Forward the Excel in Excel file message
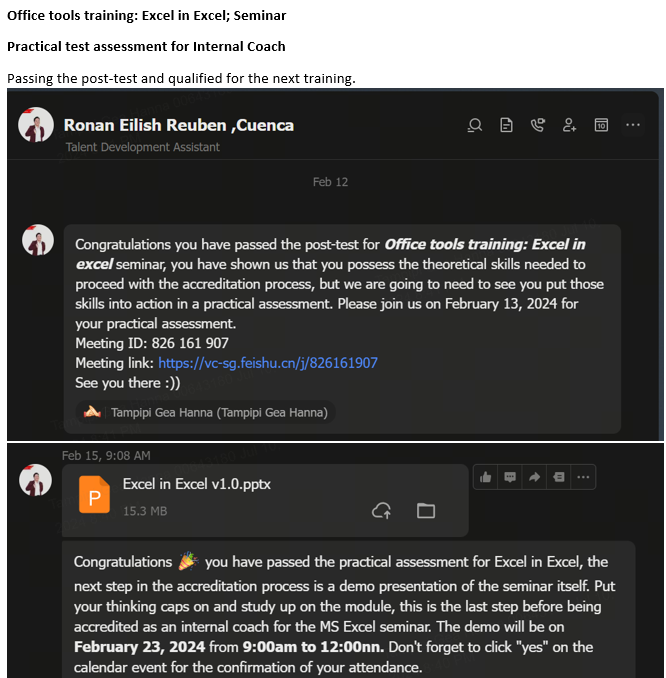 pos(535,477)
